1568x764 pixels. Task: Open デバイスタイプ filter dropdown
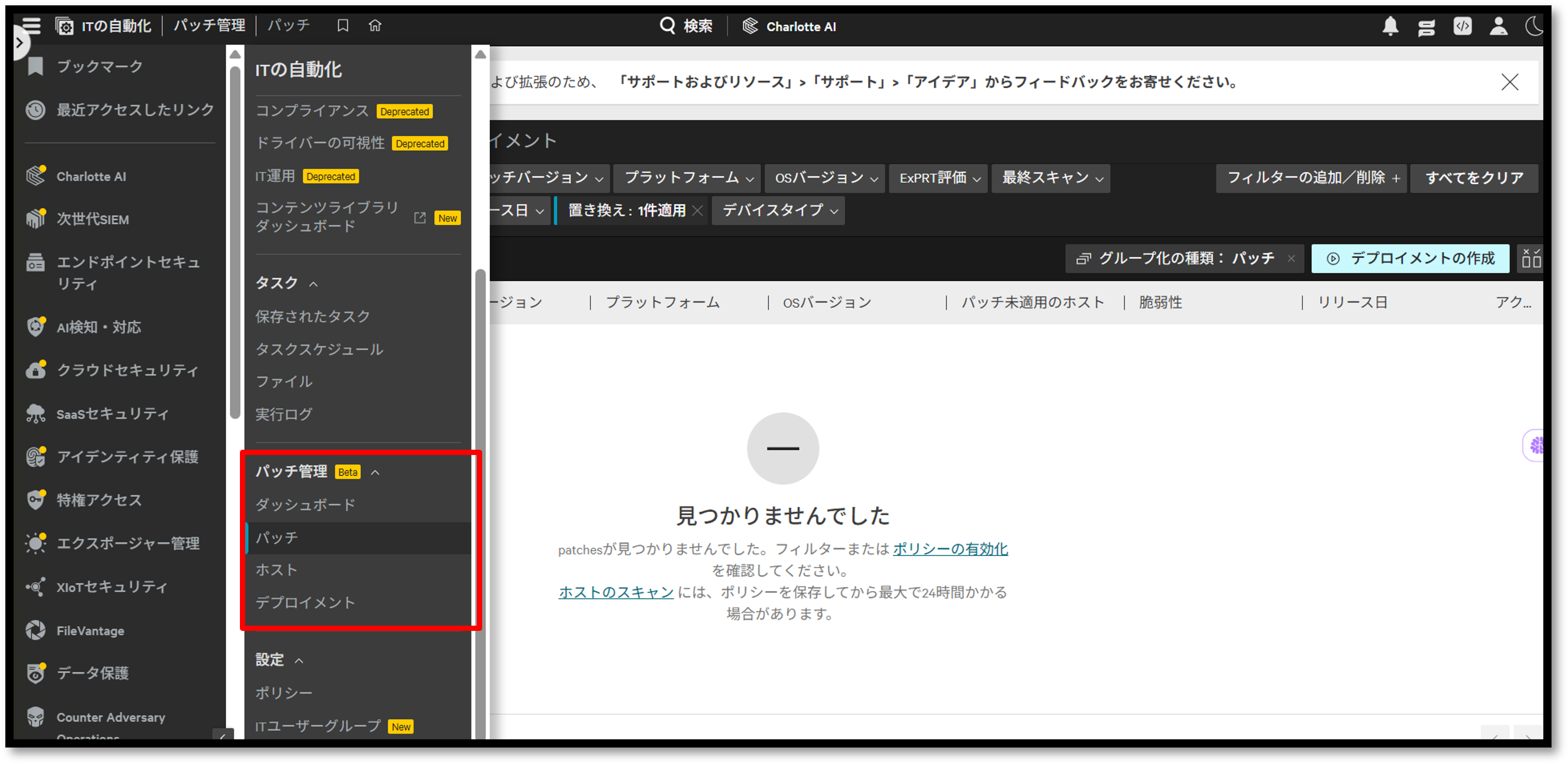pos(778,210)
